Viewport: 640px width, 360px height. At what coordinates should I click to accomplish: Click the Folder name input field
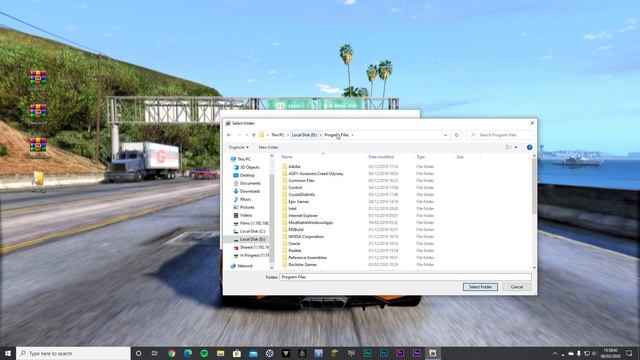pyautogui.click(x=405, y=277)
